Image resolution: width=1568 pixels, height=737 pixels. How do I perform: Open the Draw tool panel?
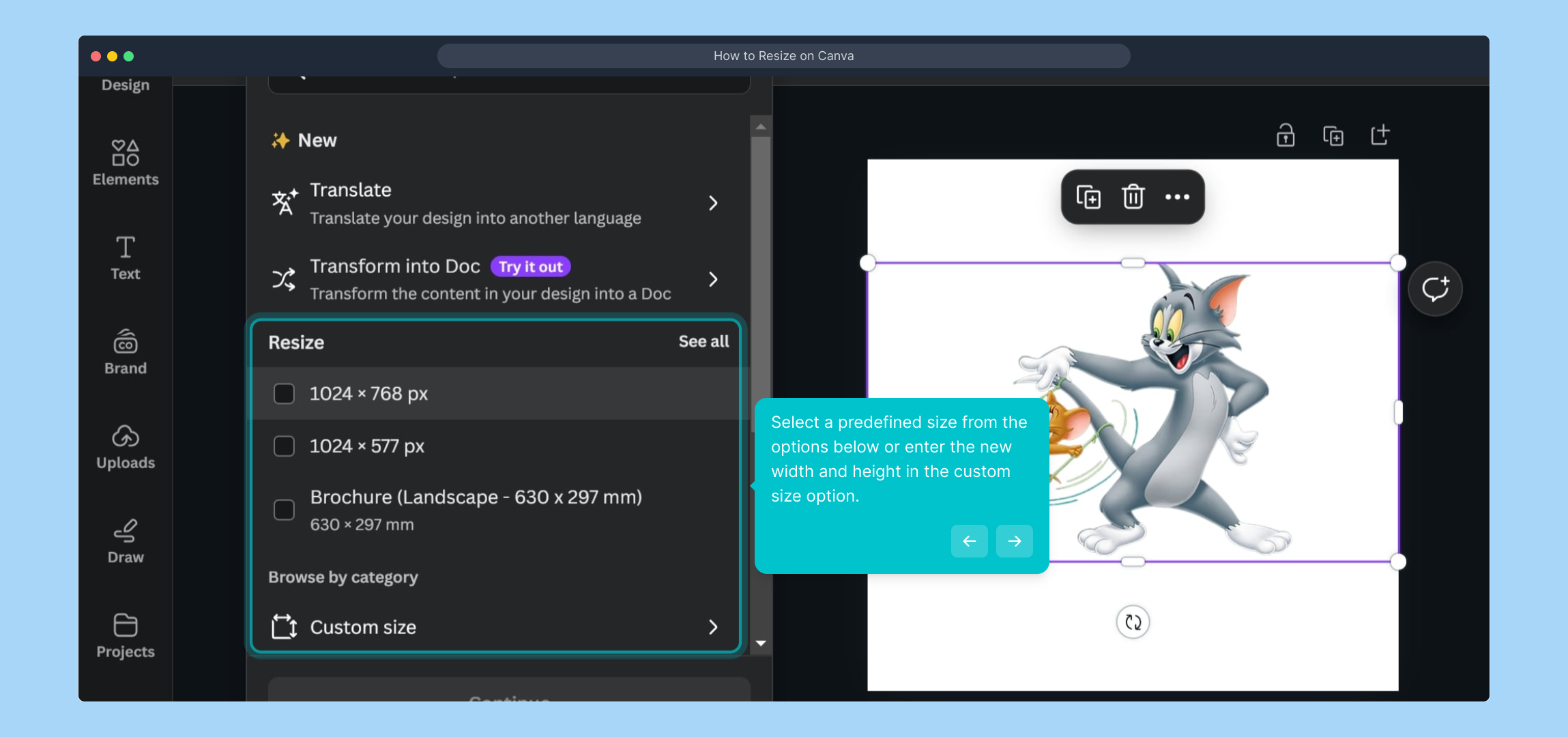(126, 541)
